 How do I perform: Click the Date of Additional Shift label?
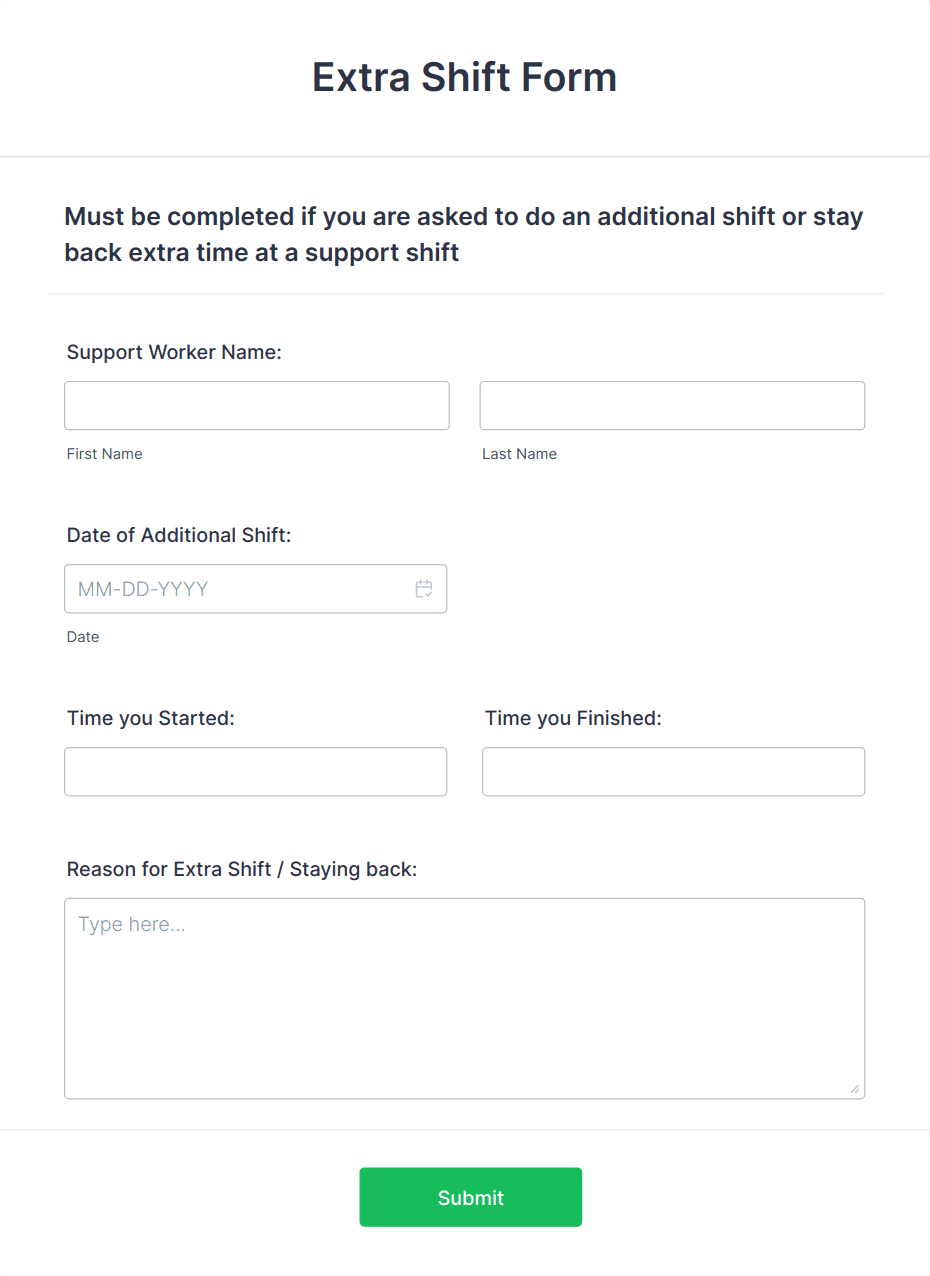pyautogui.click(x=179, y=535)
